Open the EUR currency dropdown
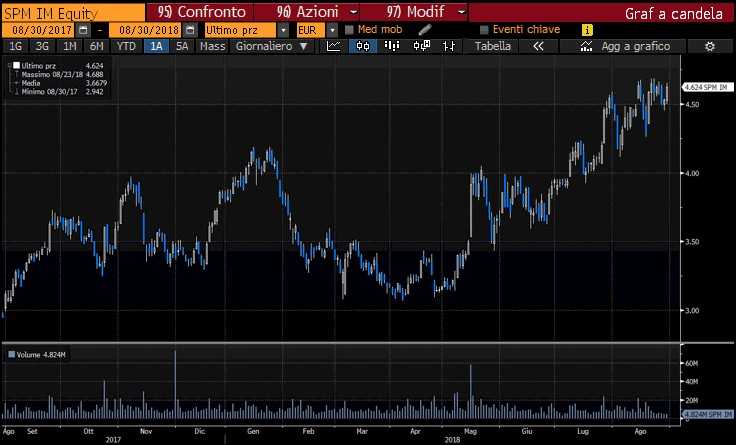The image size is (736, 445). 333,30
